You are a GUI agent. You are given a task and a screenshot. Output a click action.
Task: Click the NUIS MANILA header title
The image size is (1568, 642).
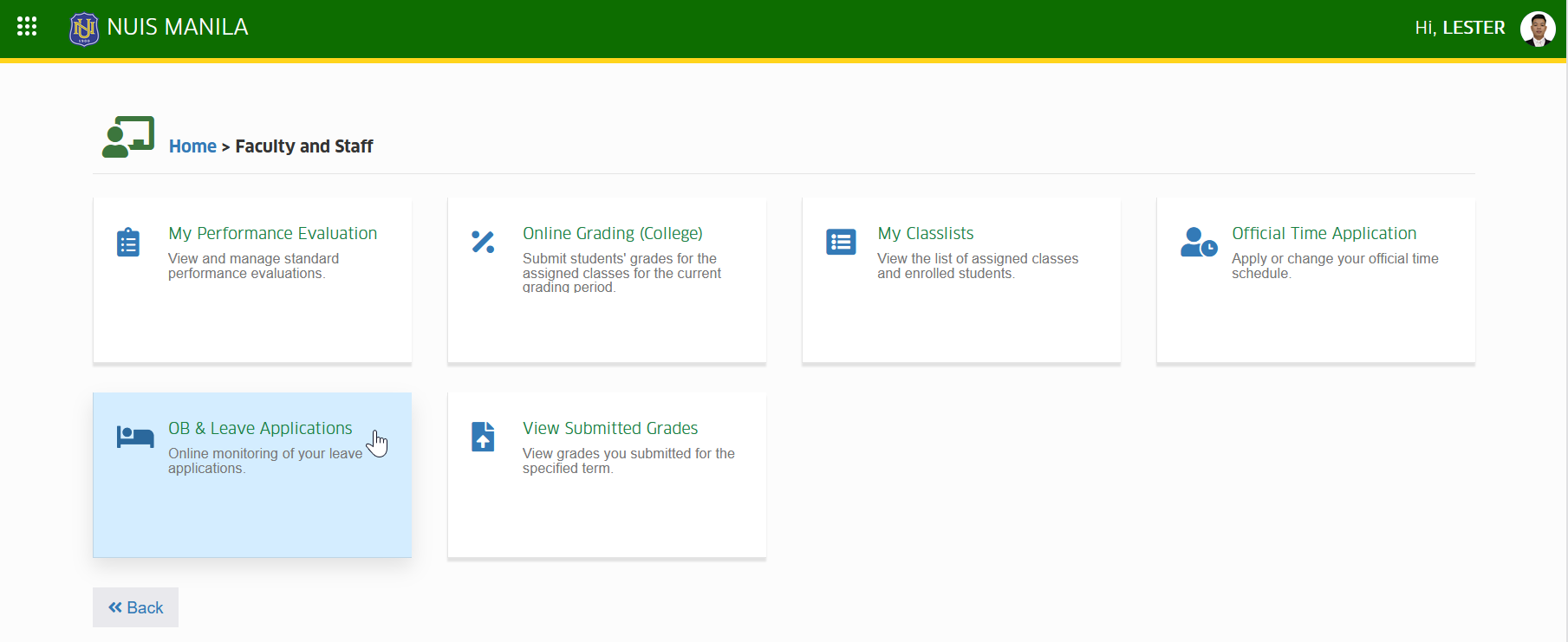pos(178,27)
